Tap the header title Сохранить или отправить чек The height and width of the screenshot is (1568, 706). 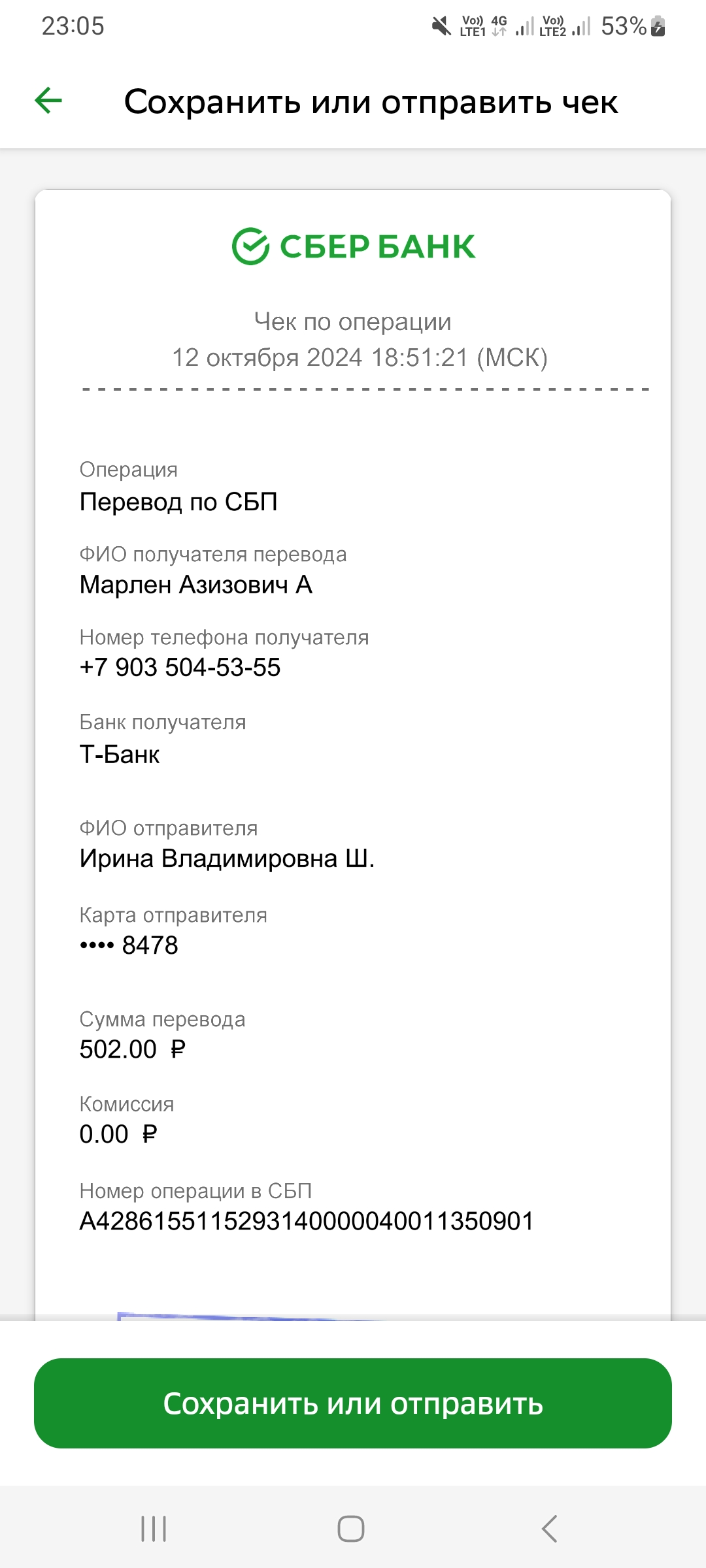tap(371, 102)
